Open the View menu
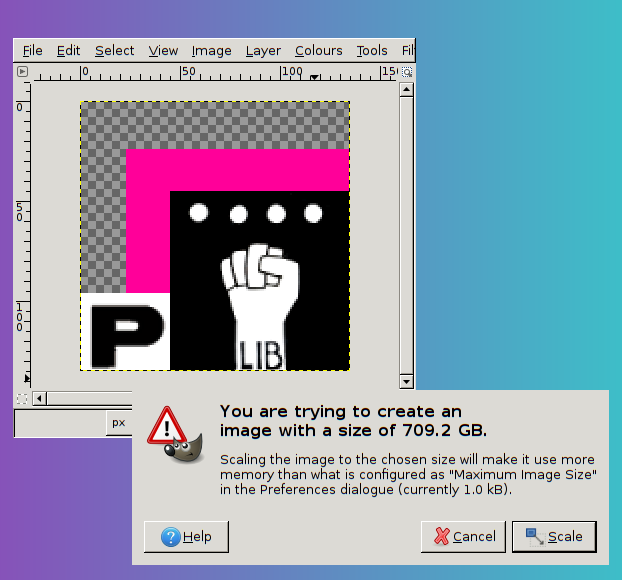This screenshot has height=580, width=622. (163, 51)
